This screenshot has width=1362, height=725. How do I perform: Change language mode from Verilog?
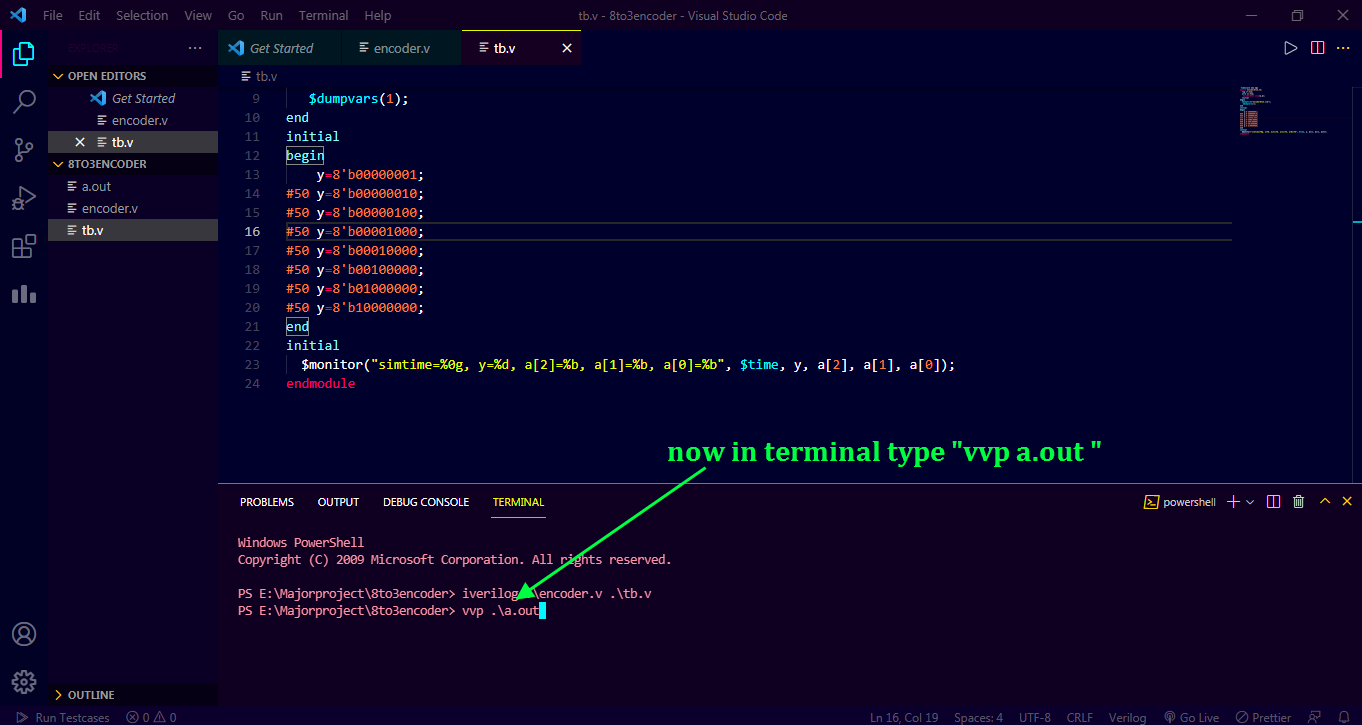pos(1127,717)
